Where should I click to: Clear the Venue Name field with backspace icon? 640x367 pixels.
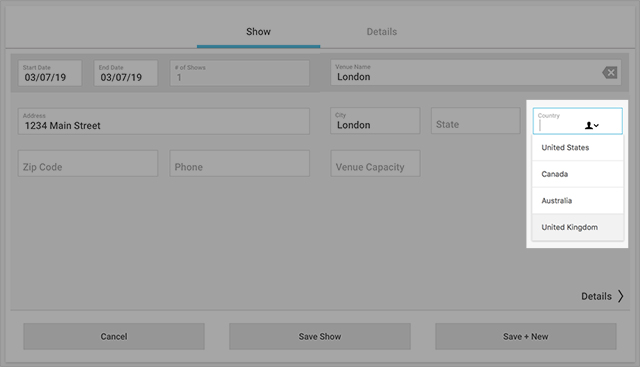pos(610,73)
